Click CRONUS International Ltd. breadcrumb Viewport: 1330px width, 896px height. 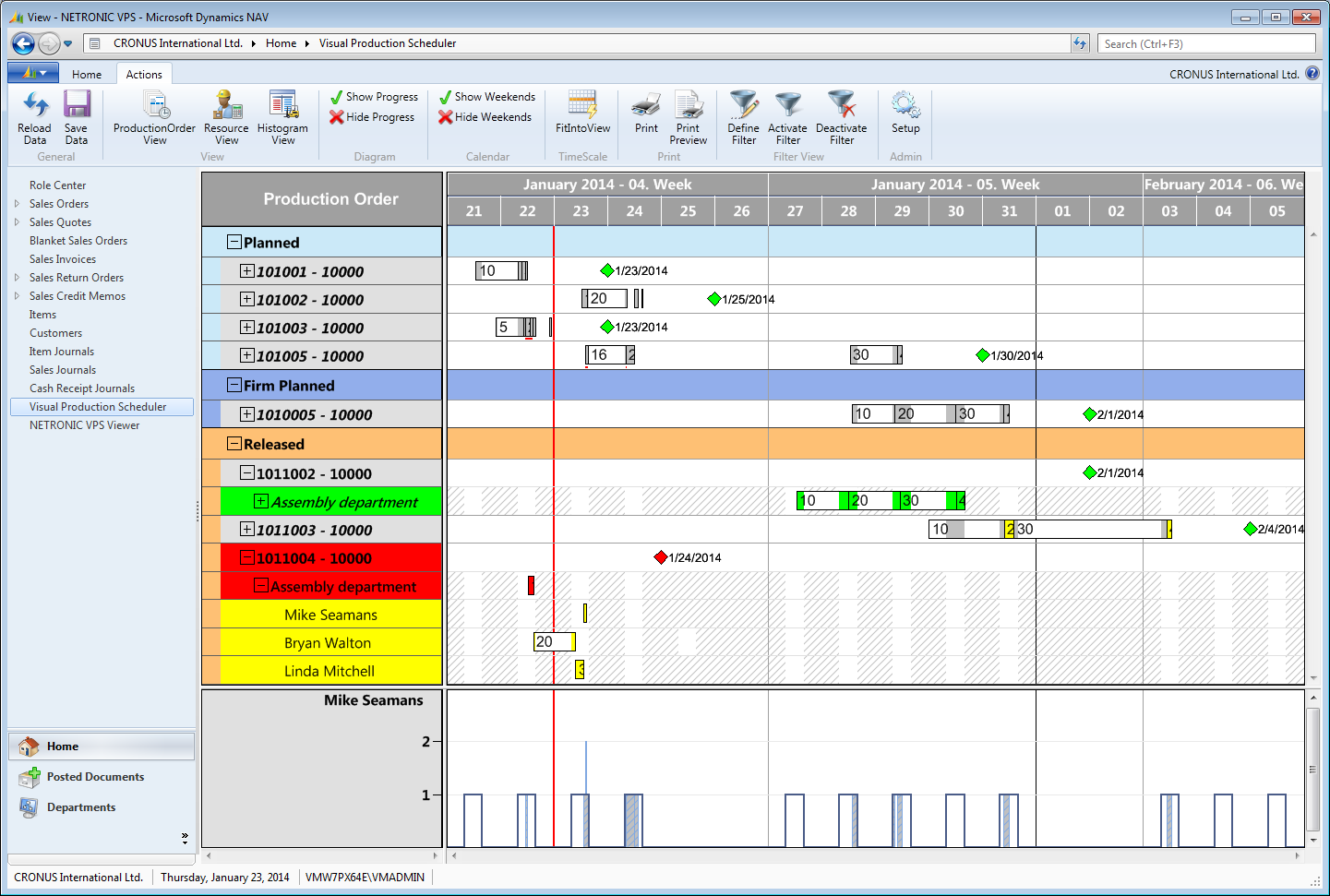click(x=178, y=43)
